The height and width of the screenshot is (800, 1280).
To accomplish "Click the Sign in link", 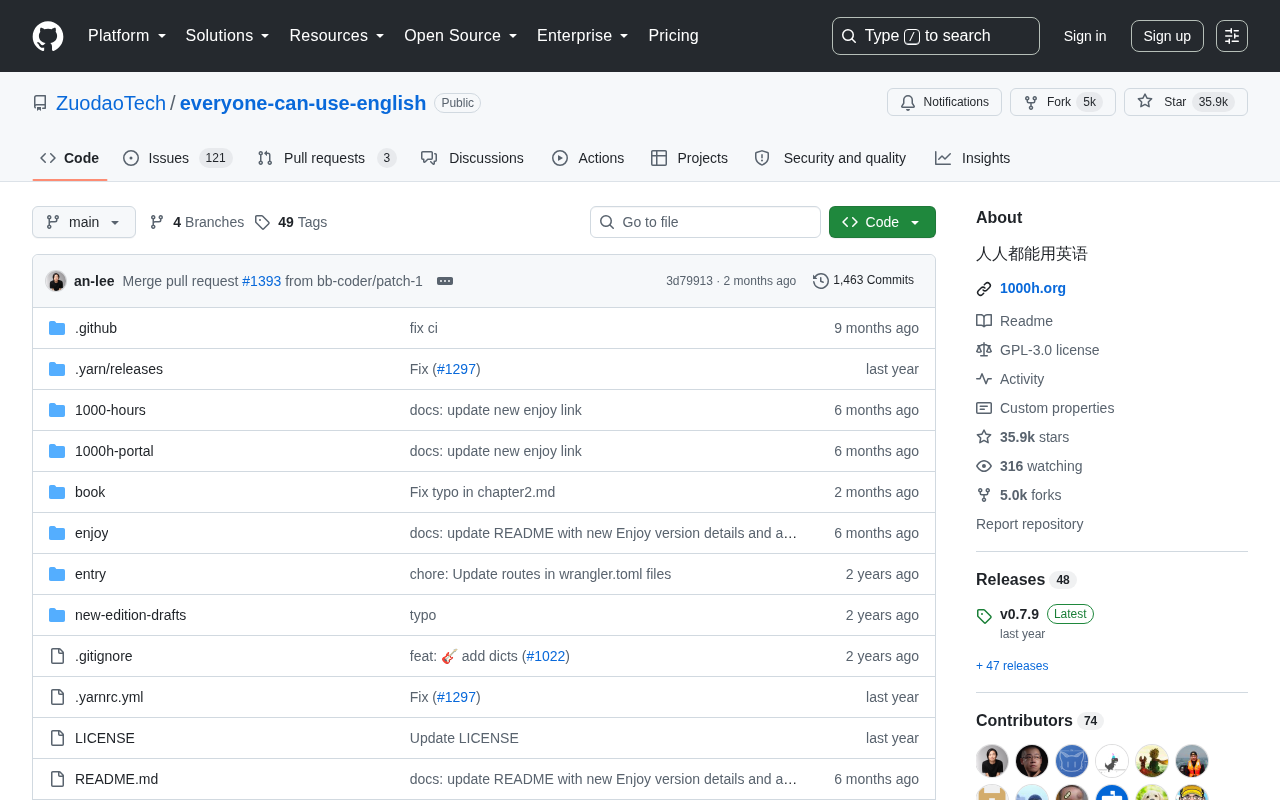I will [1085, 36].
